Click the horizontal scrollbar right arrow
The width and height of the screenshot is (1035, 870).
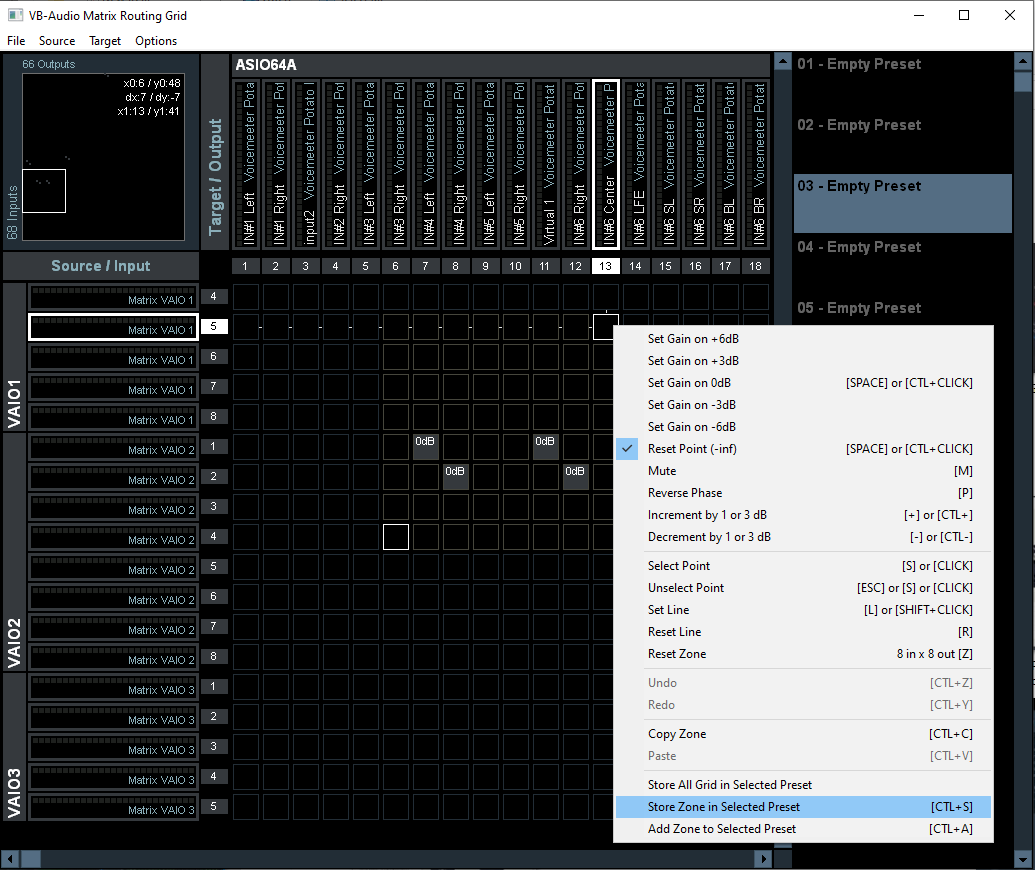pos(763,859)
